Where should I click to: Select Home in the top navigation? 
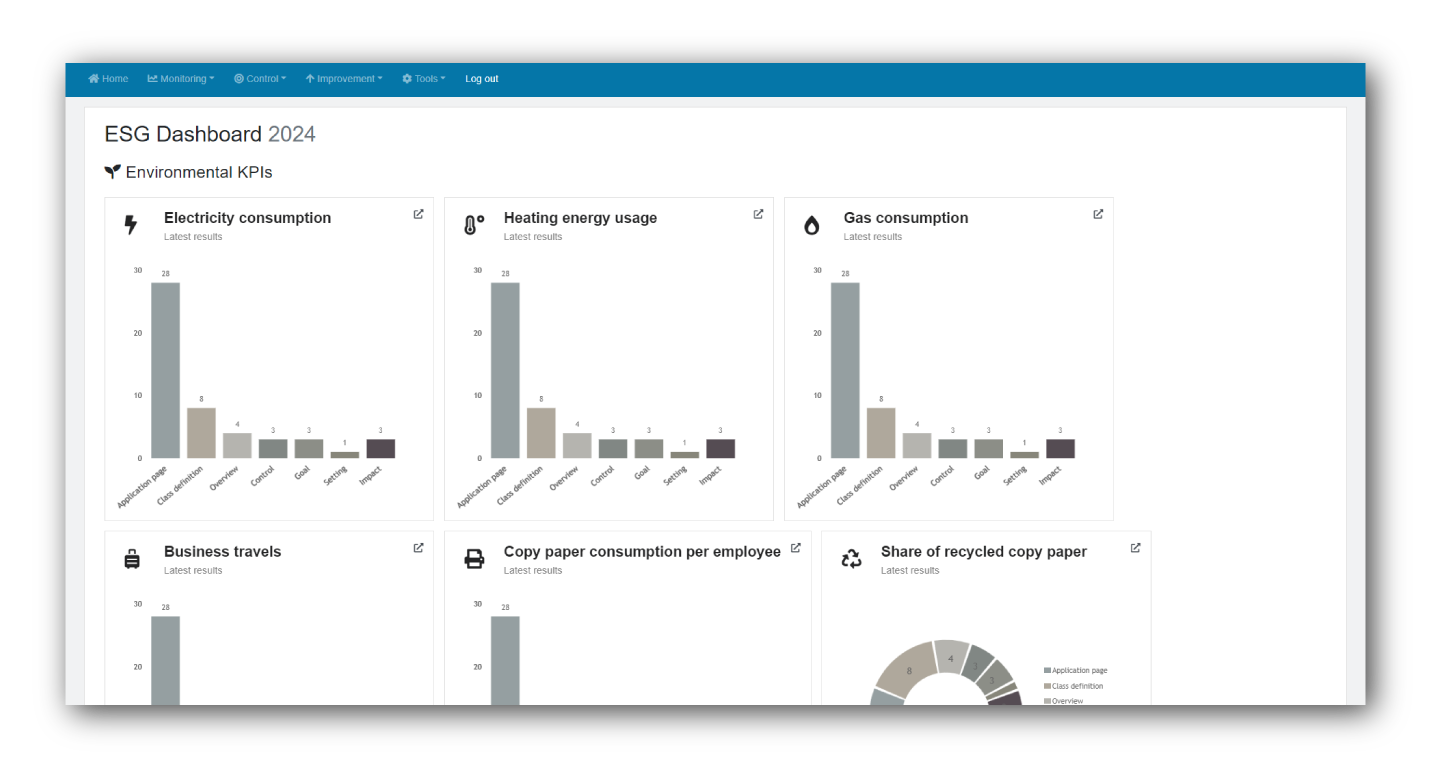(x=107, y=78)
